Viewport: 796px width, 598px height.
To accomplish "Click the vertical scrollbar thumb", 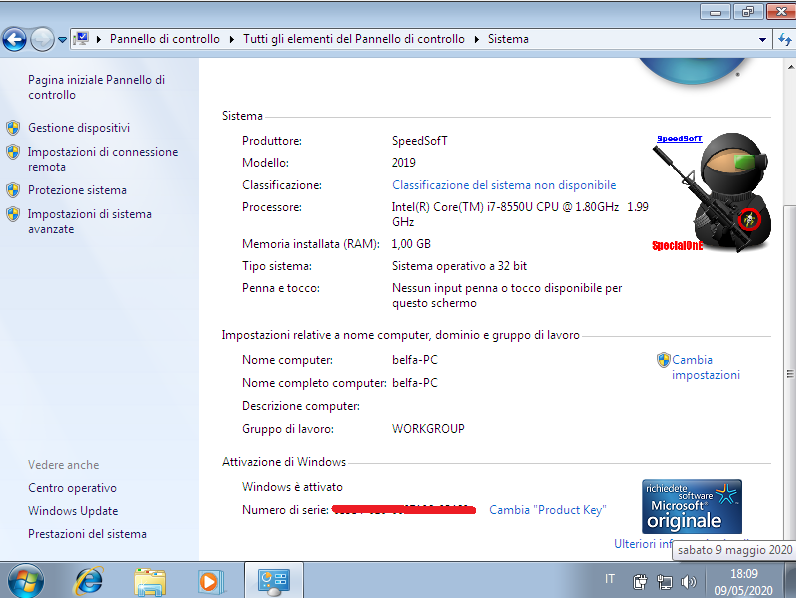I will pos(790,374).
